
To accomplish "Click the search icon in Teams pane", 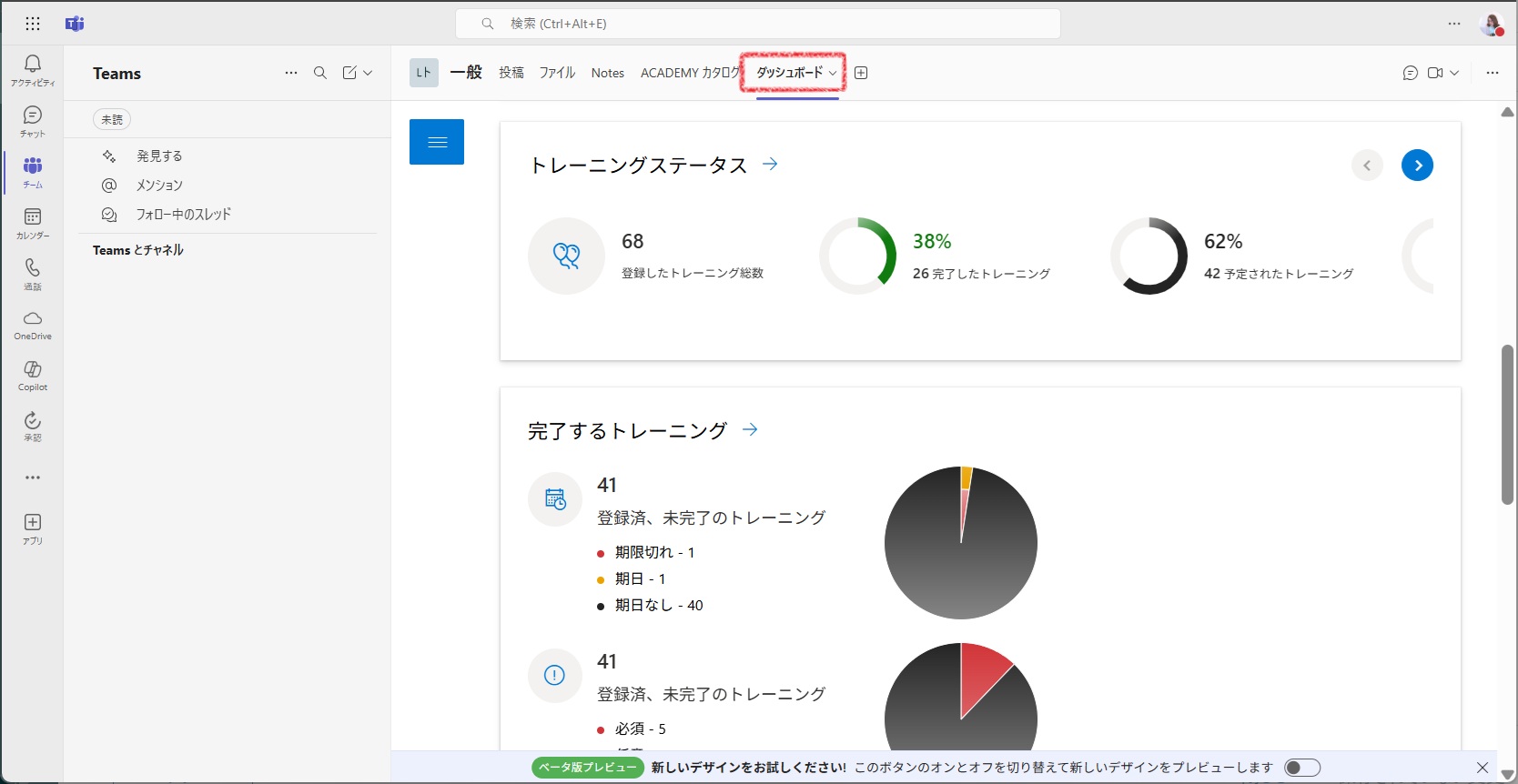I will click(320, 73).
